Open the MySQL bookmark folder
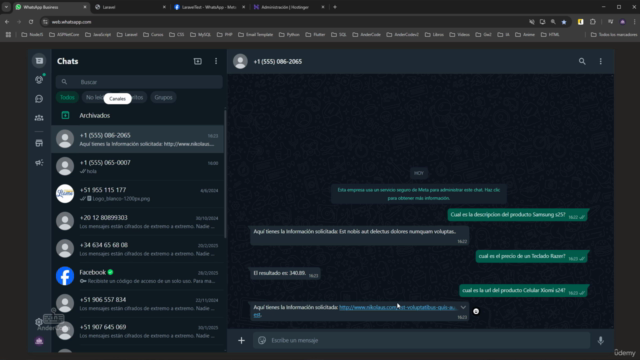 200,35
